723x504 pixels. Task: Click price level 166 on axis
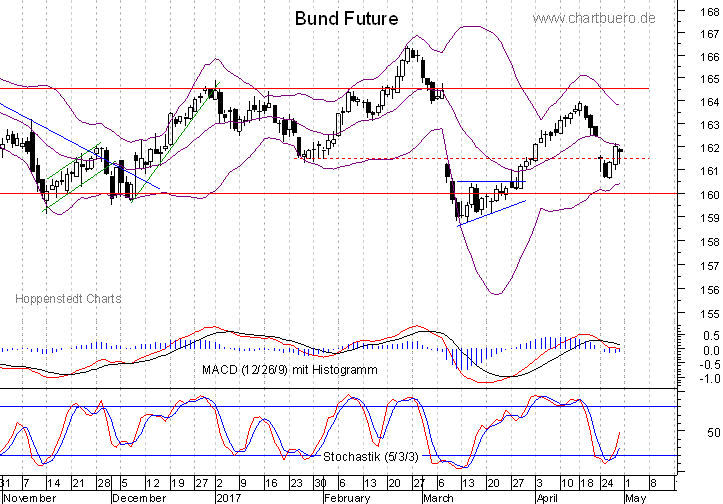pyautogui.click(x=710, y=57)
